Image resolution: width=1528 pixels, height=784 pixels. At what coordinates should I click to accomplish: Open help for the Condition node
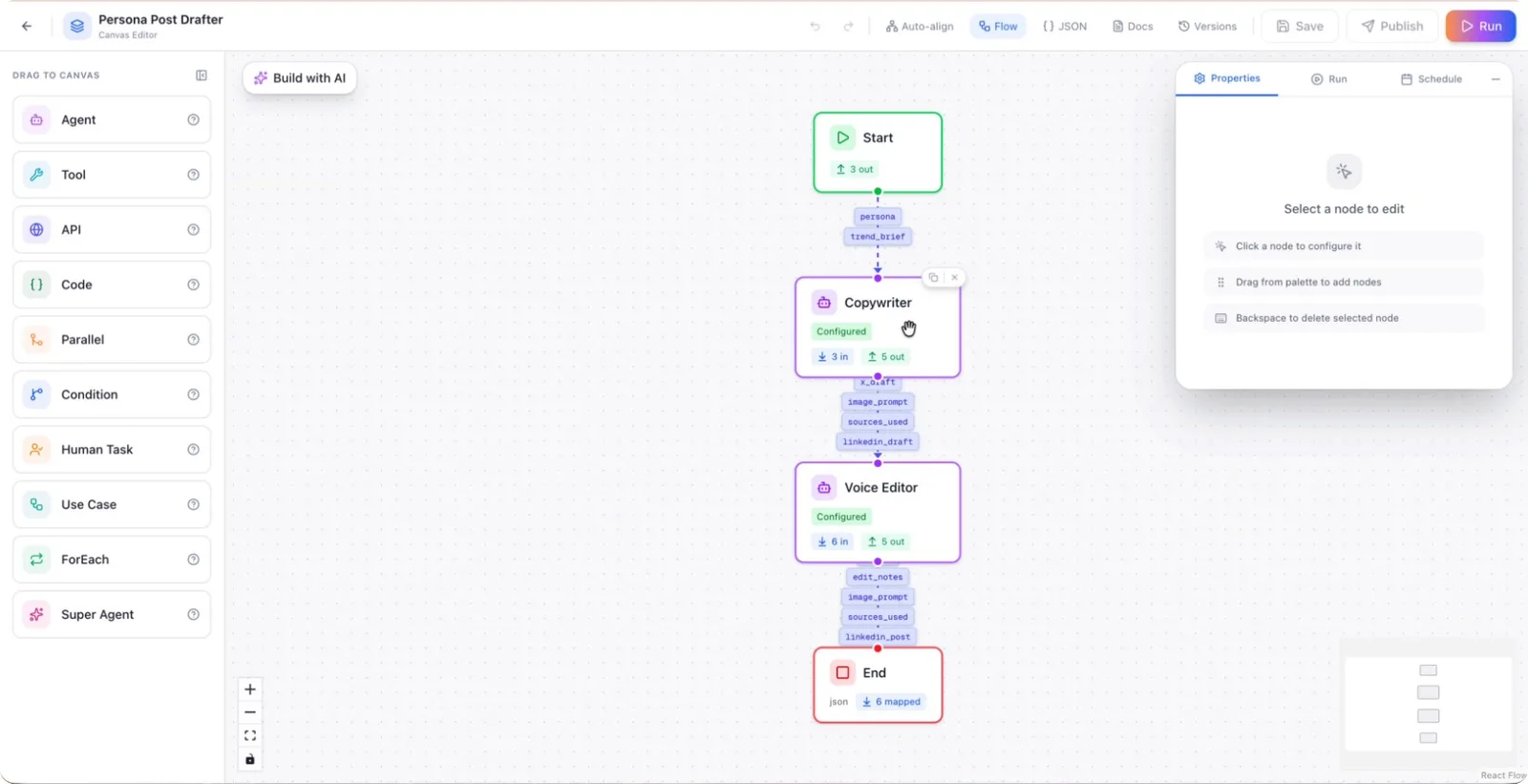tap(193, 394)
